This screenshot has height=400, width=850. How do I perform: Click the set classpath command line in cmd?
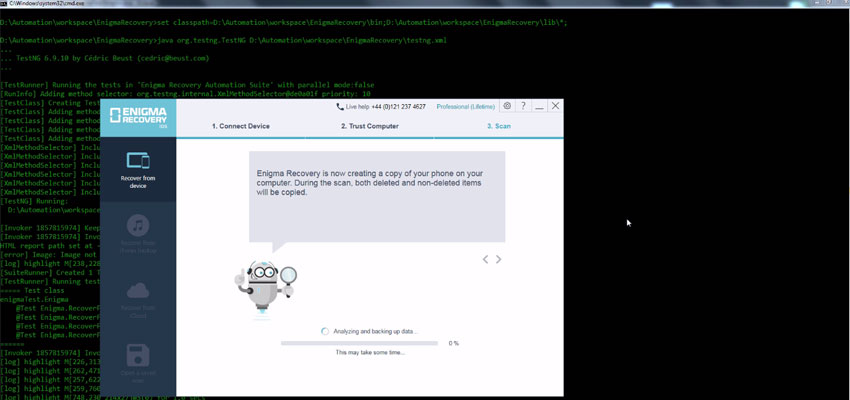284,22
